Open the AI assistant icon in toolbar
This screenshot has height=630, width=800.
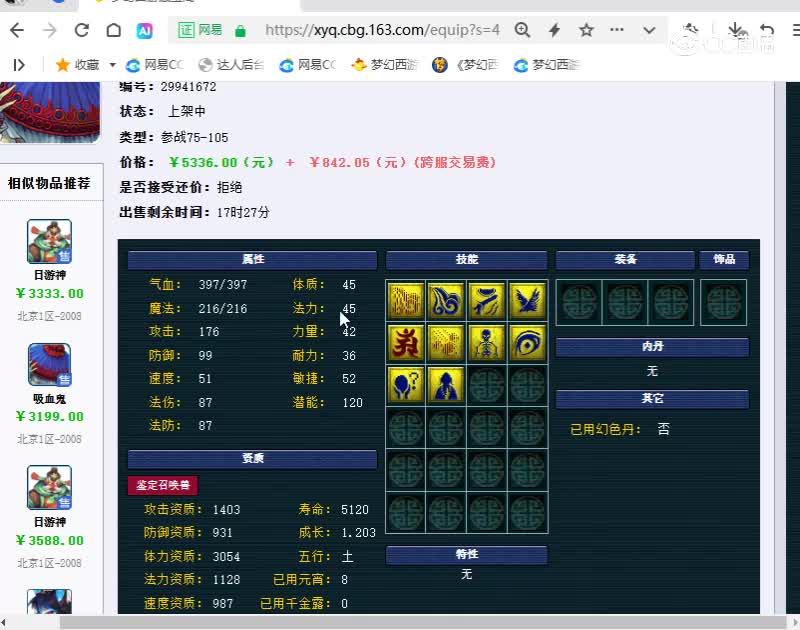click(x=144, y=31)
